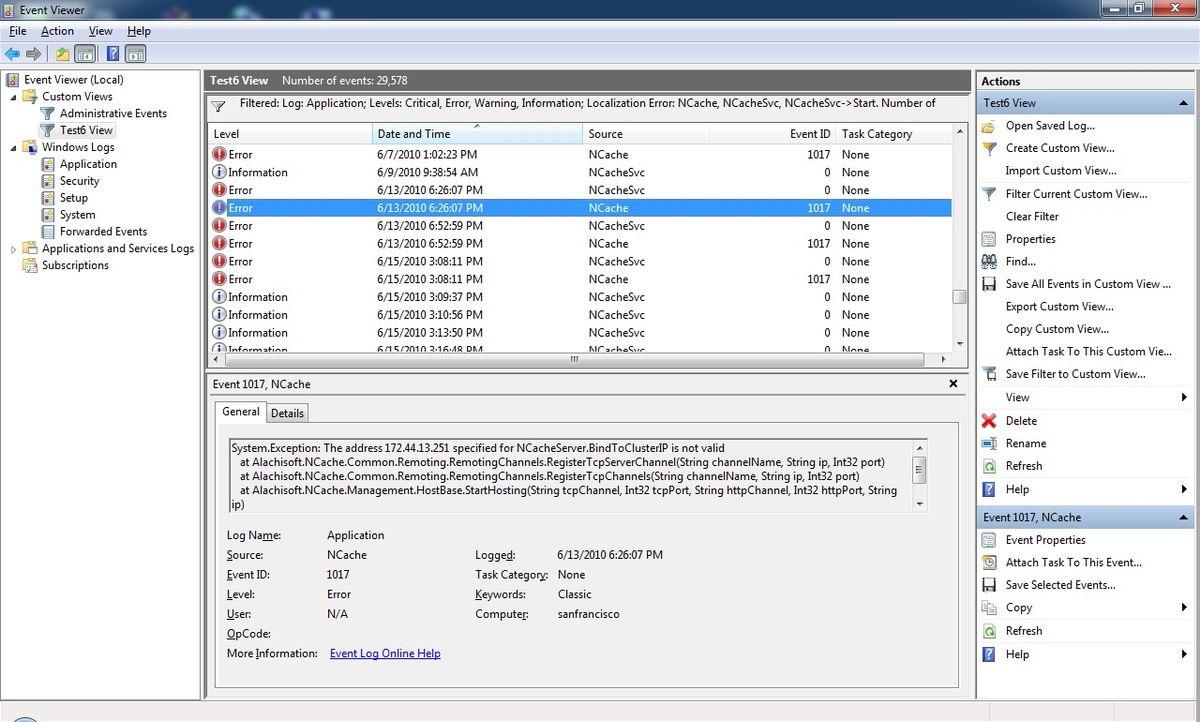Select Administrative Events filter icon in tree
The image size is (1200, 722).
(47, 113)
